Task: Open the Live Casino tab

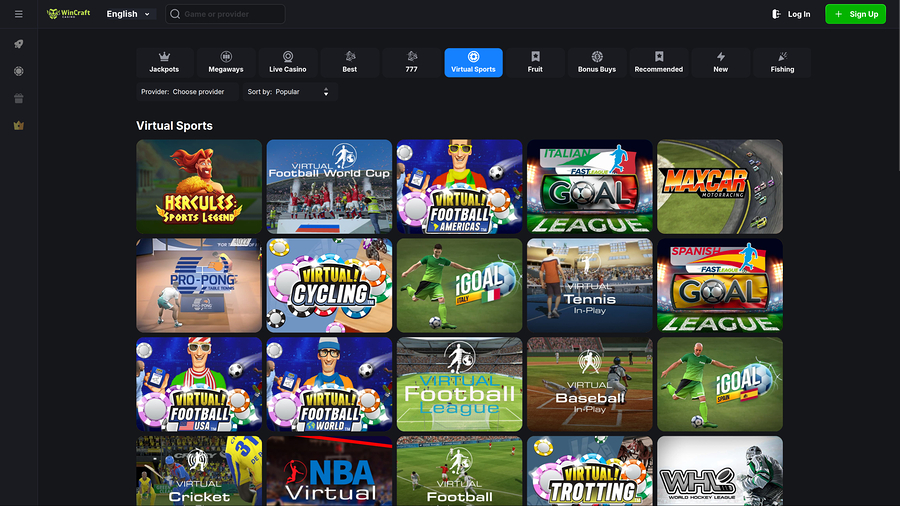Action: tap(288, 63)
